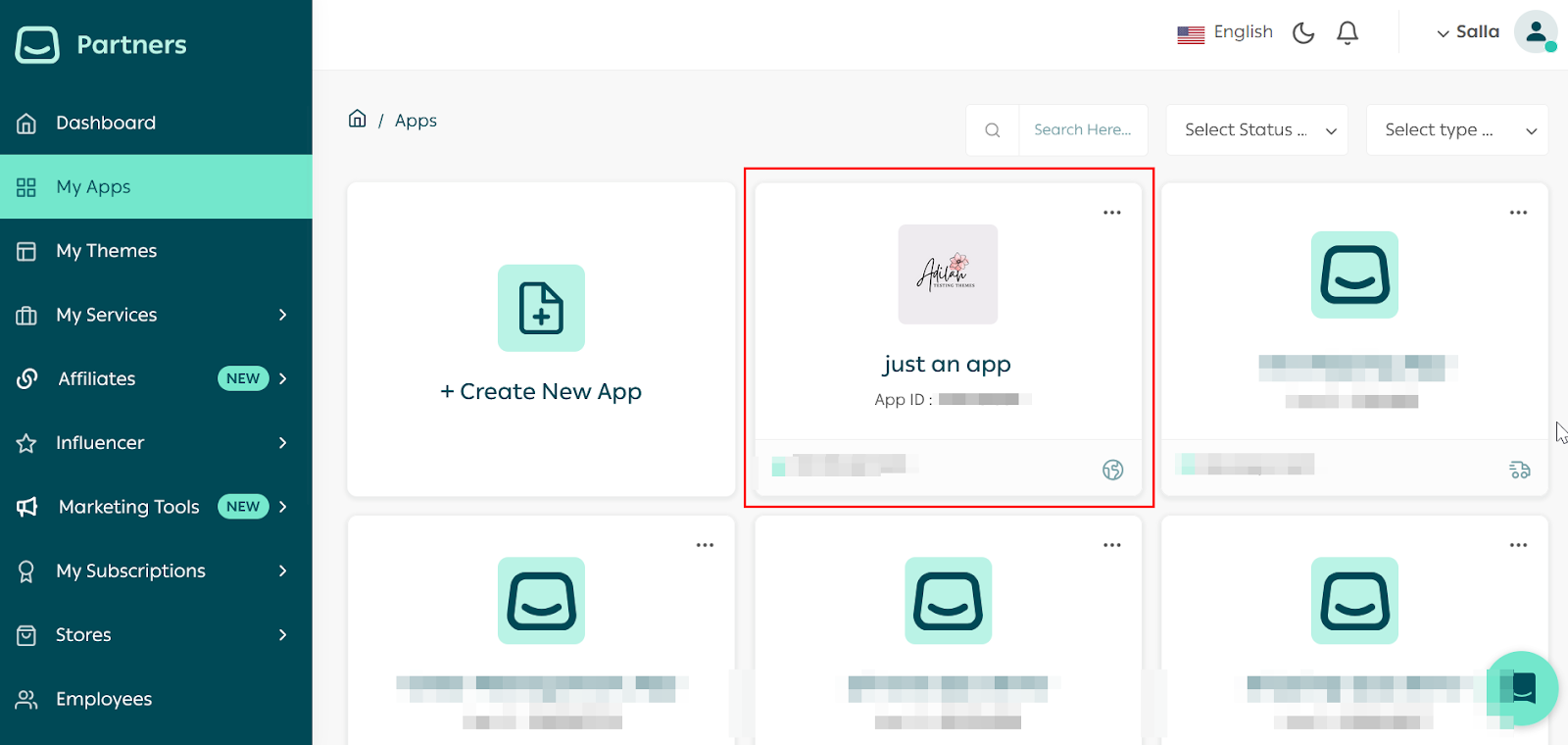Open Dashboard from the sidebar

(106, 123)
